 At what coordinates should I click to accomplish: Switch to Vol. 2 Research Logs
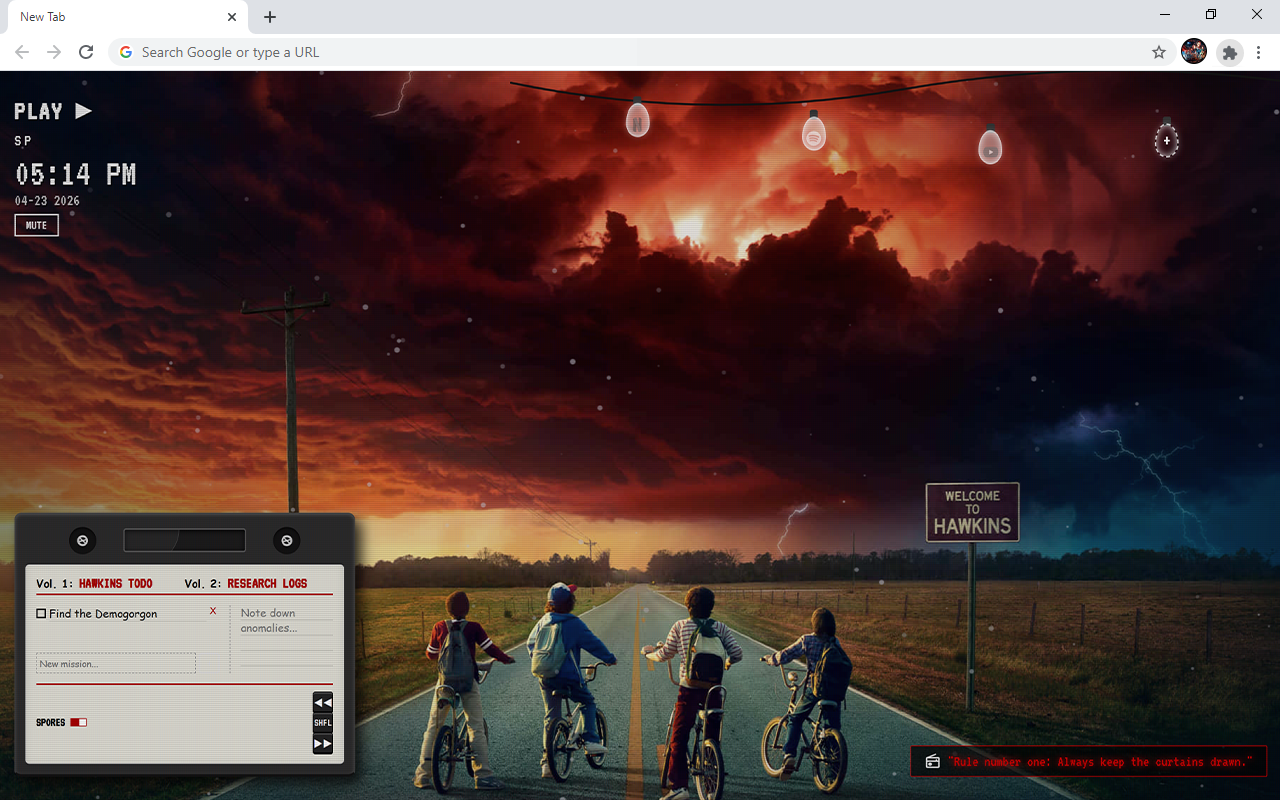tap(246, 584)
